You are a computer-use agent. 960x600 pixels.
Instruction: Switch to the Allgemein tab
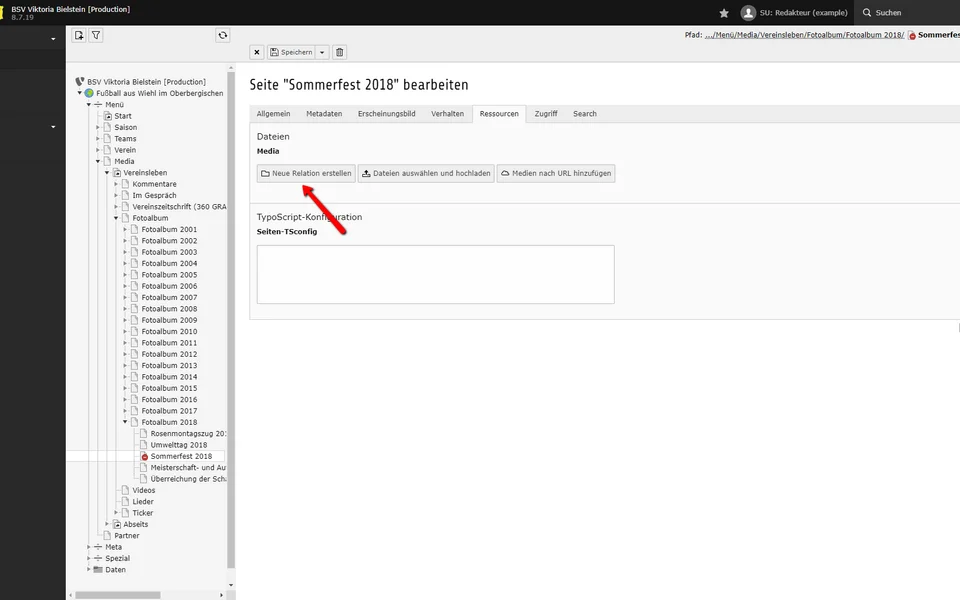273,114
